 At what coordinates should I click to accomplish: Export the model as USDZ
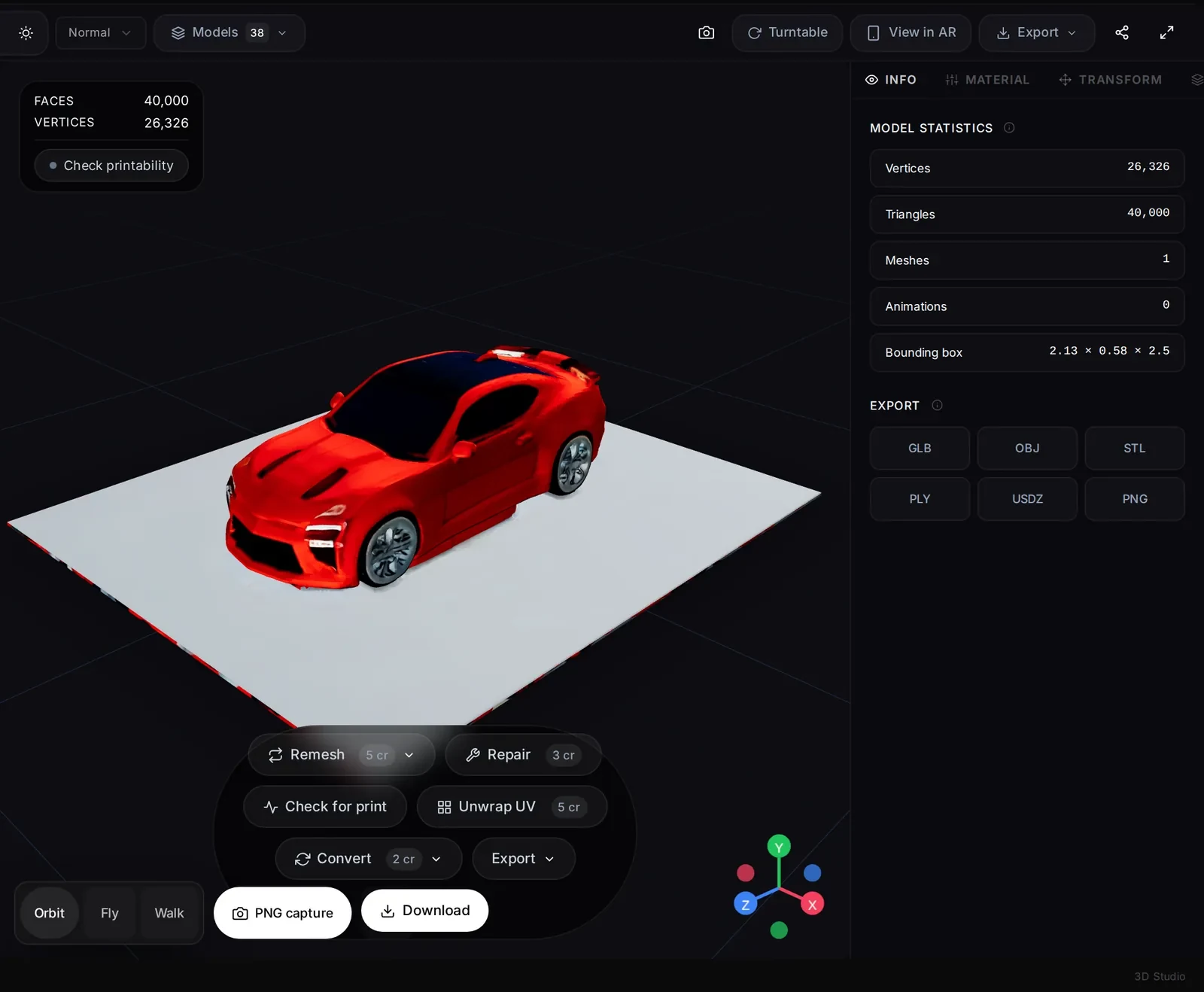tap(1027, 499)
